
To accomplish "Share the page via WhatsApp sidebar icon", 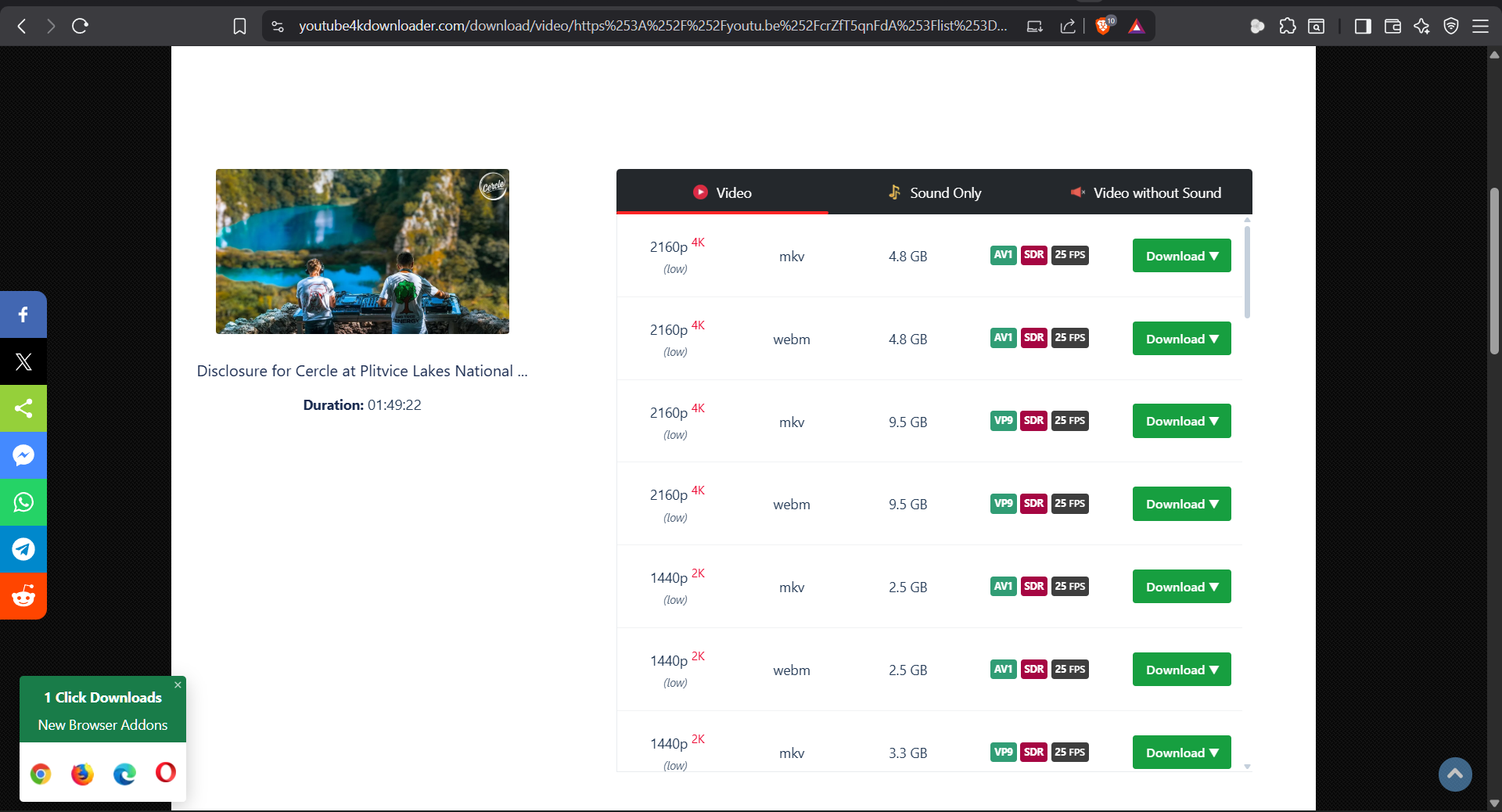I will [23, 502].
